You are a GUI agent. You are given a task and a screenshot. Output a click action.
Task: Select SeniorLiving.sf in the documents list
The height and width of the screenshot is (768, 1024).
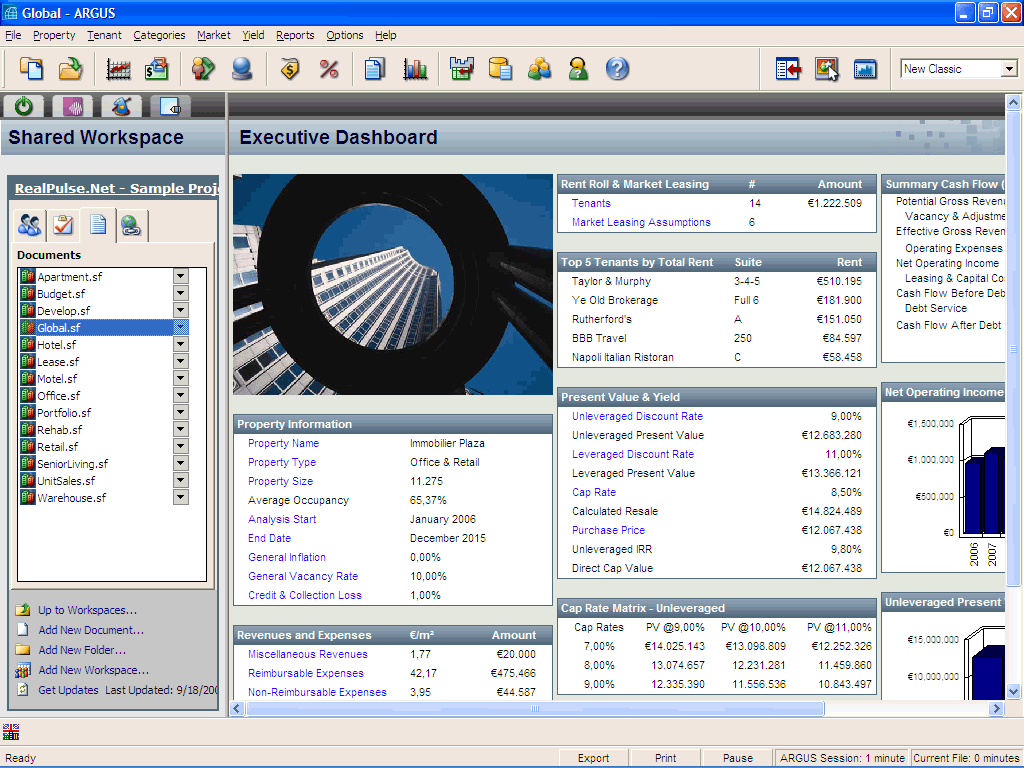(x=72, y=464)
